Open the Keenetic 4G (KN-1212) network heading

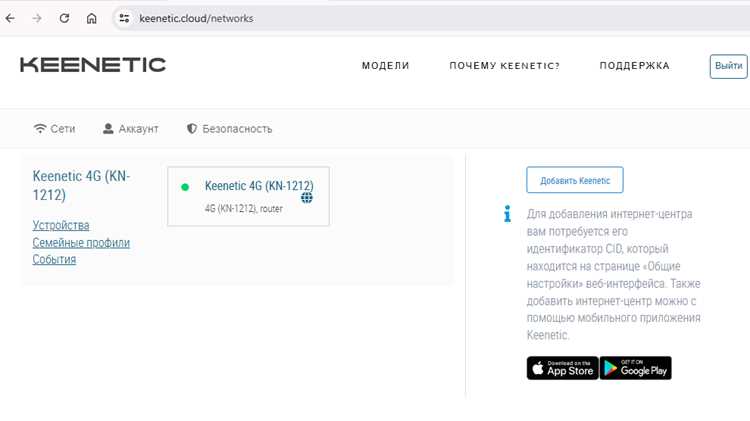tap(81, 186)
